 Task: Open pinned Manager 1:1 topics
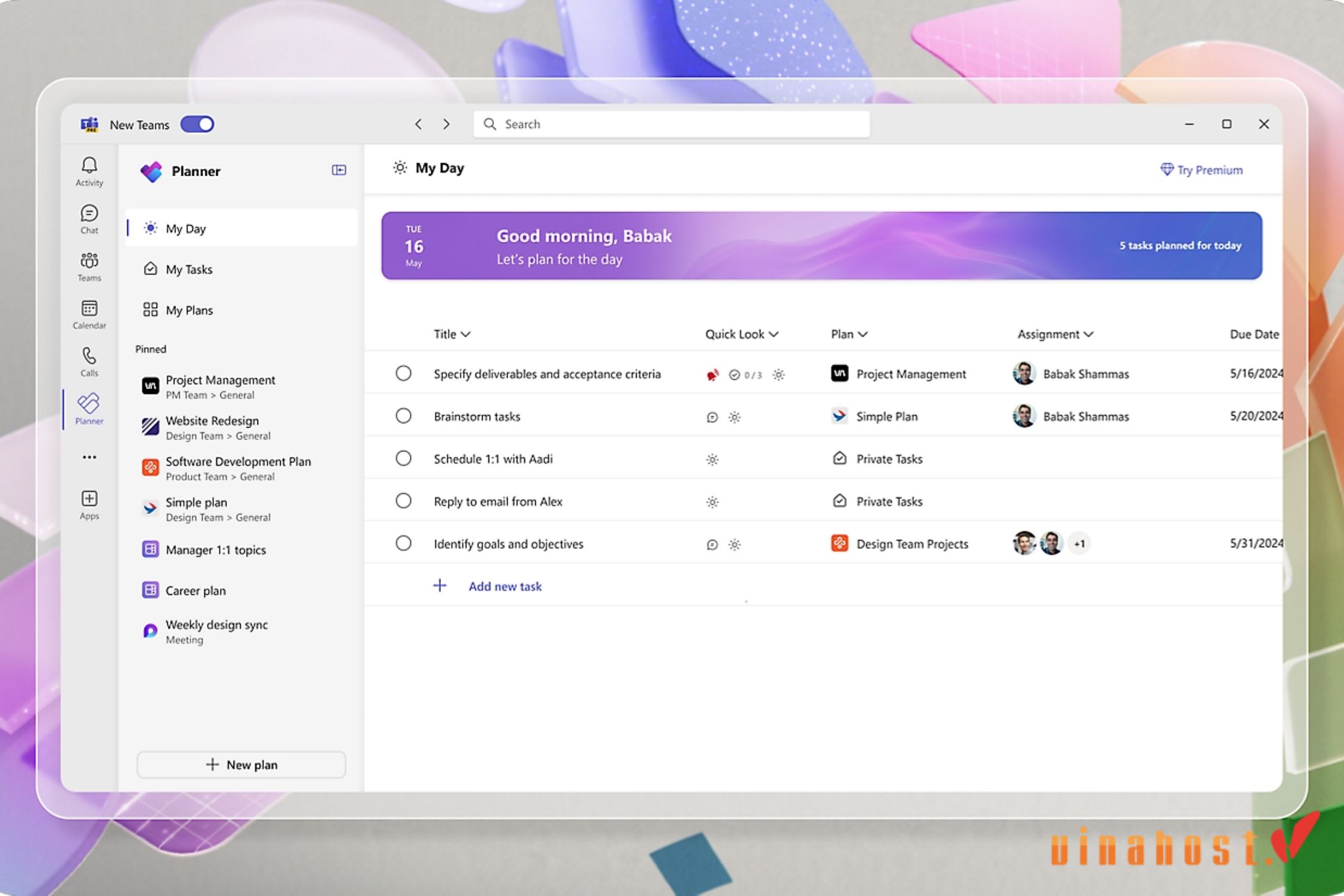[x=242, y=550]
